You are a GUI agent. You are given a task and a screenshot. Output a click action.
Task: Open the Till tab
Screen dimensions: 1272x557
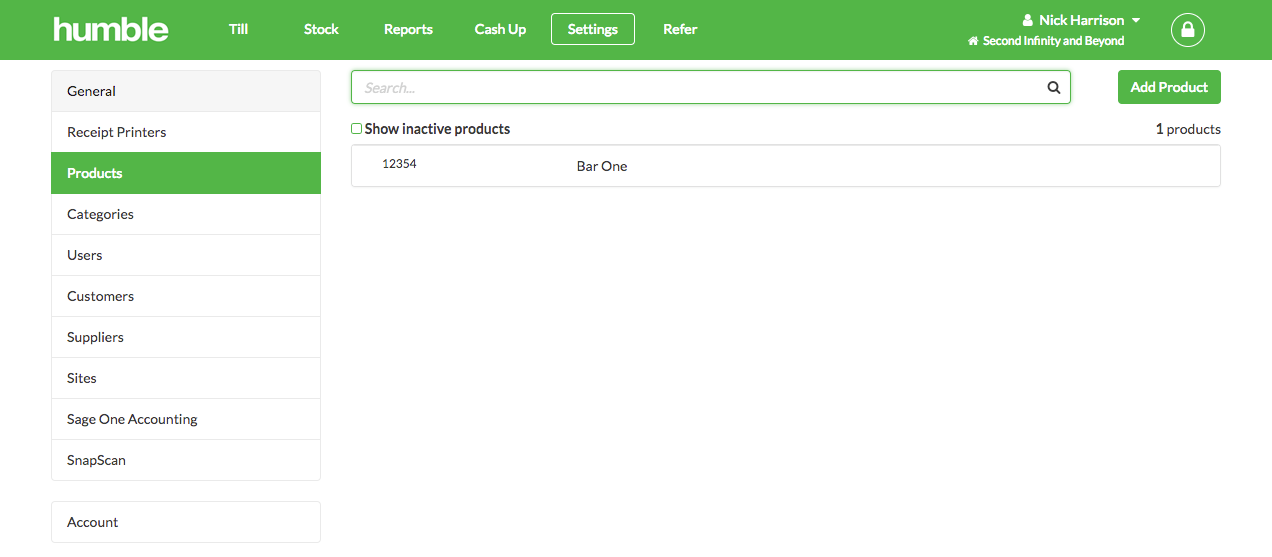[238, 29]
